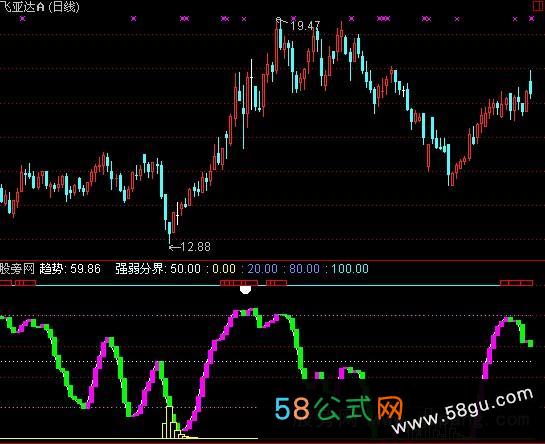The image size is (545, 444).
Task: Click the 飞亚达A (日线) chart title
Action: [39, 7]
